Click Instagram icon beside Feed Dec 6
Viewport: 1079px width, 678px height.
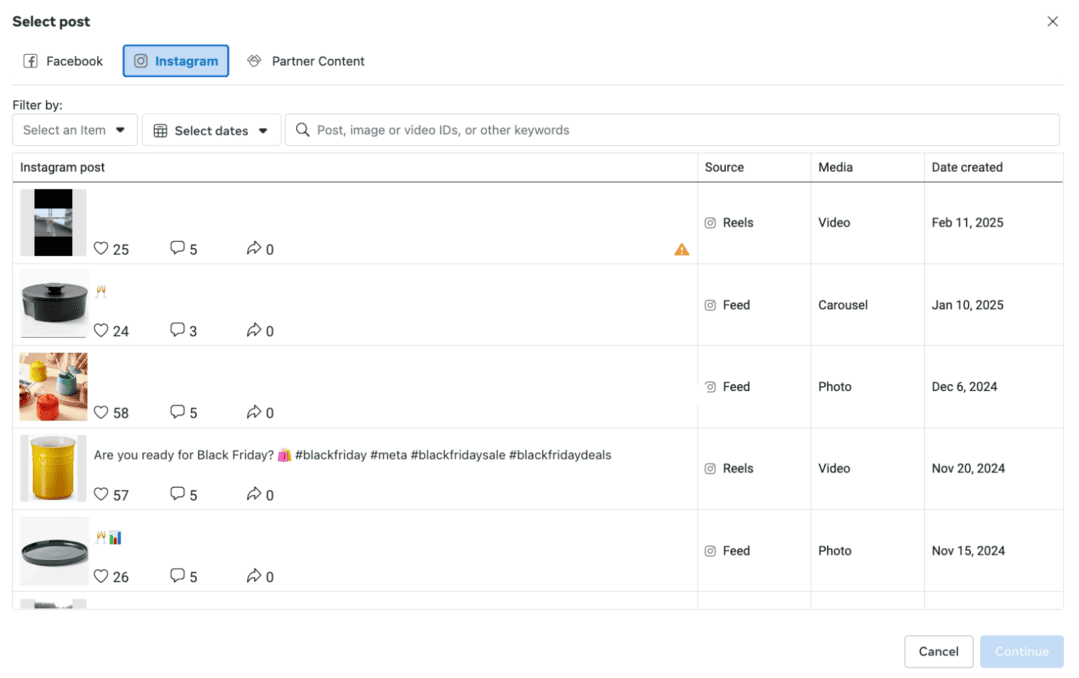click(710, 387)
